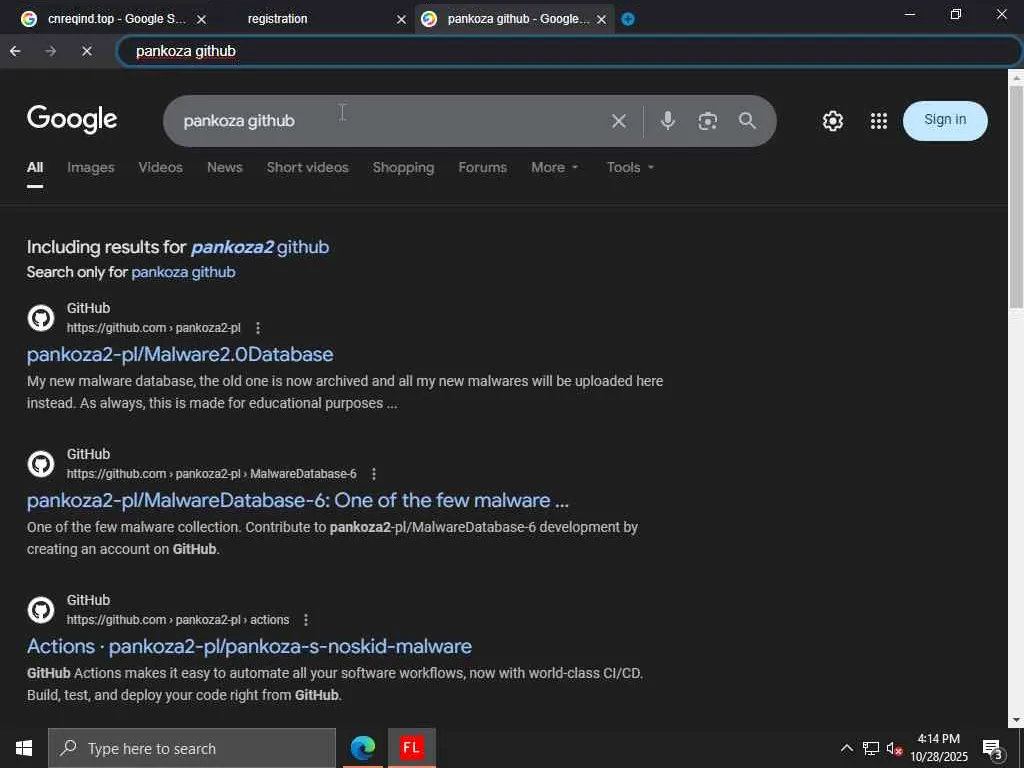Click GitHub favicon of MalwareDatabase-6 result
This screenshot has width=1024, height=768.
40,464
